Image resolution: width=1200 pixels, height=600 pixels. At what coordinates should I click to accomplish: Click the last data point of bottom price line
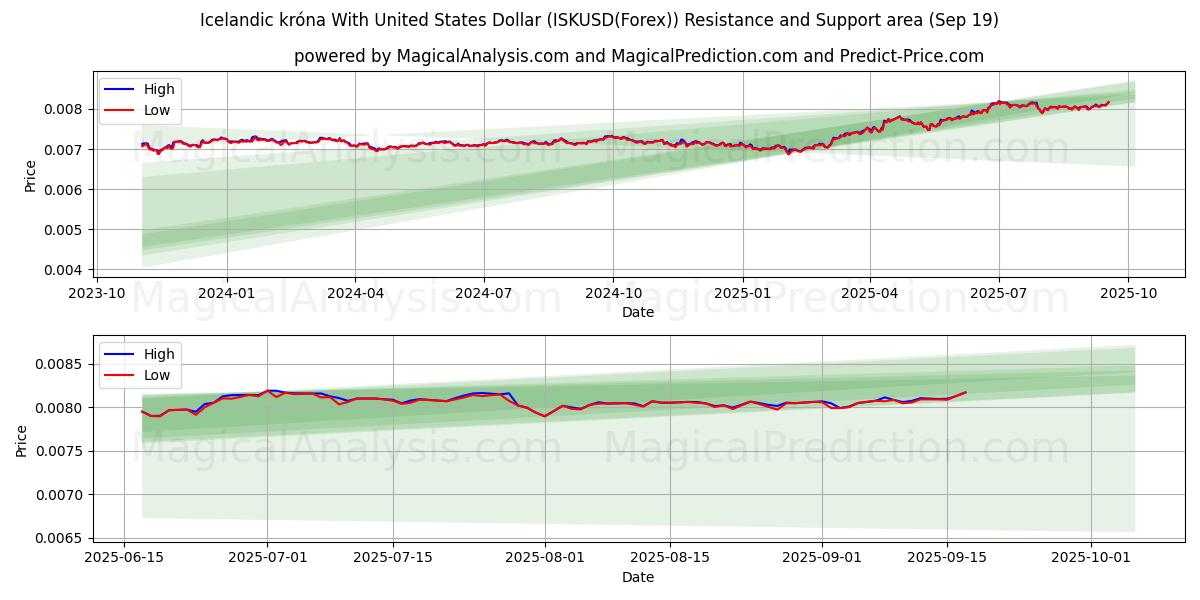[966, 392]
